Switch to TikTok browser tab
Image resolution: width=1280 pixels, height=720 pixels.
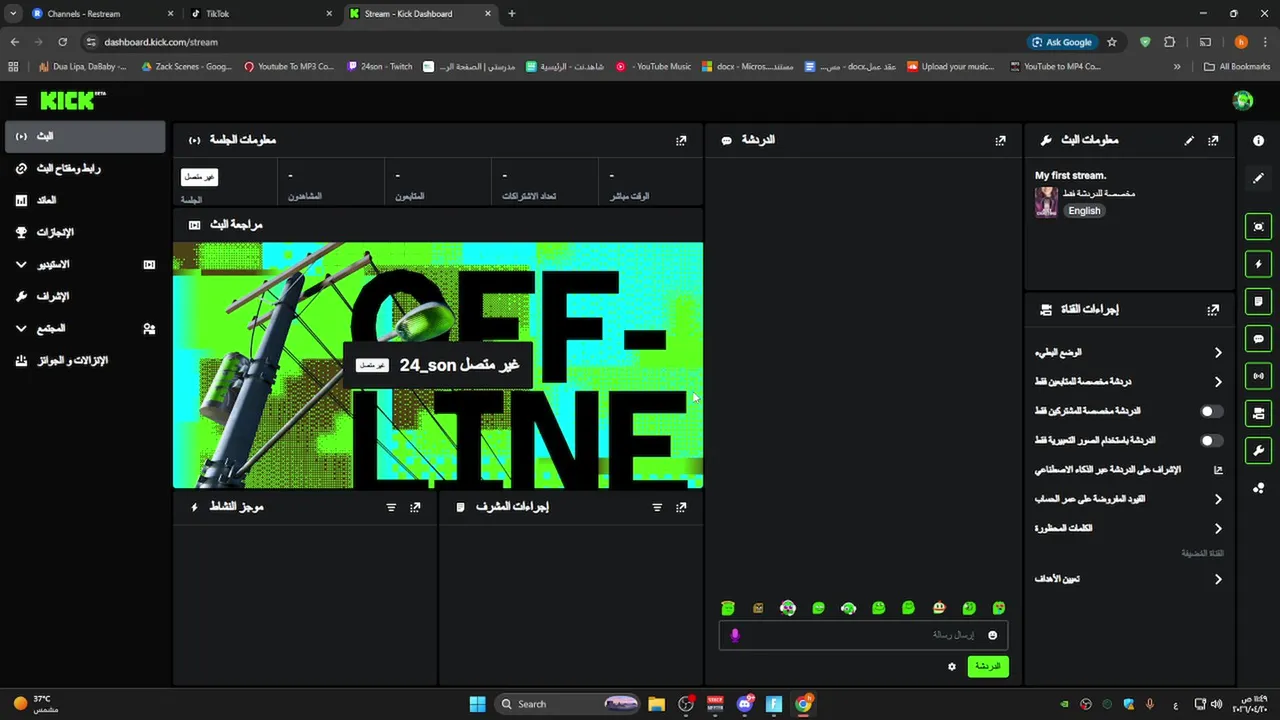point(262,14)
